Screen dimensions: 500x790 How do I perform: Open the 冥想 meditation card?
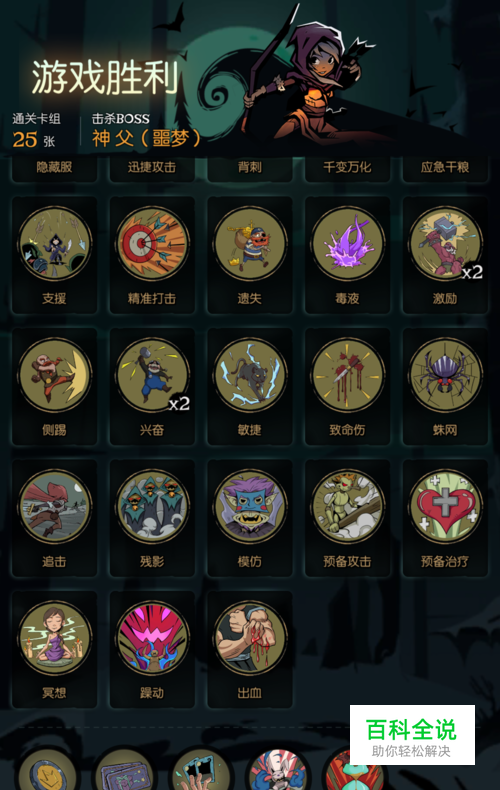pyautogui.click(x=54, y=638)
